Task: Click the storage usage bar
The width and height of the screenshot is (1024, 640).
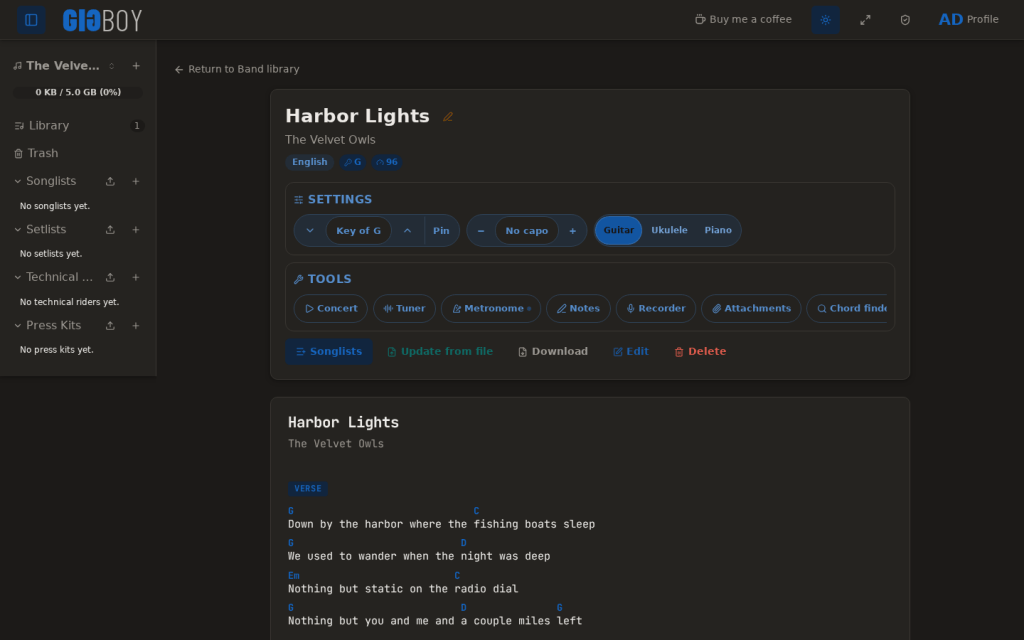Action: coord(78,93)
